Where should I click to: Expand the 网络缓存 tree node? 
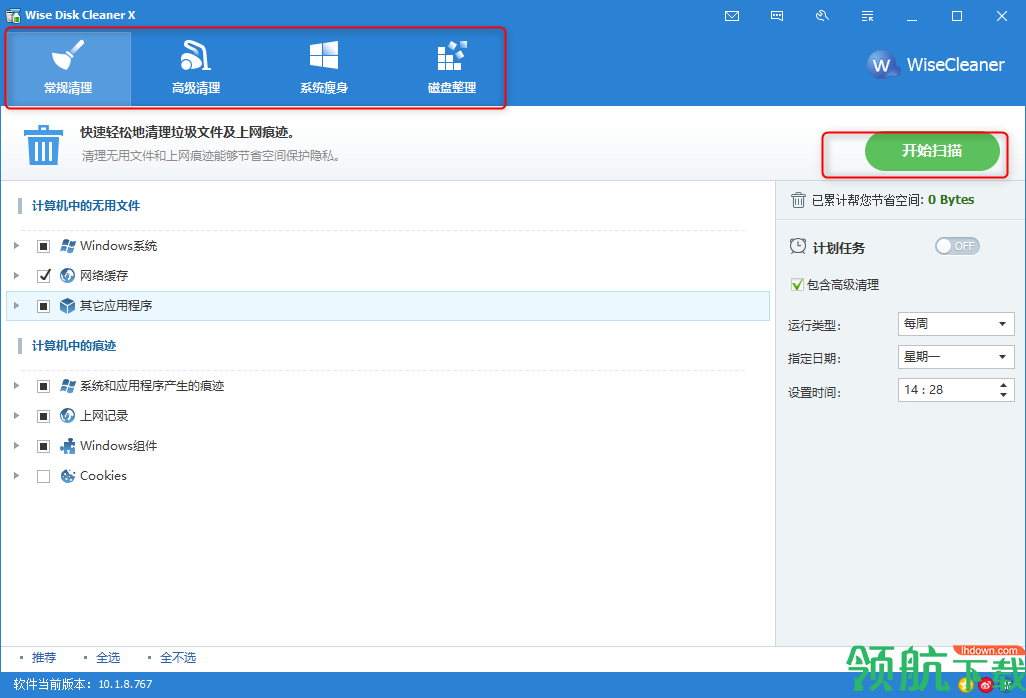[x=16, y=275]
